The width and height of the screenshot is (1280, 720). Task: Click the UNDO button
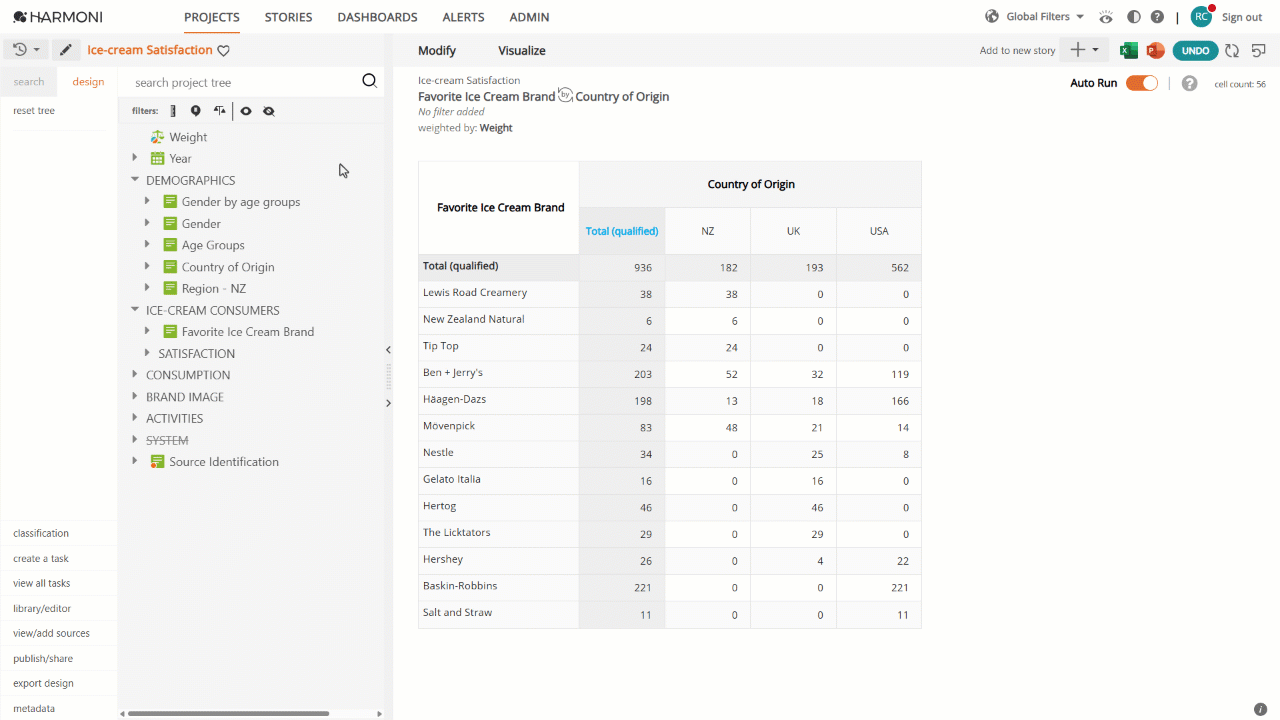(x=1195, y=50)
